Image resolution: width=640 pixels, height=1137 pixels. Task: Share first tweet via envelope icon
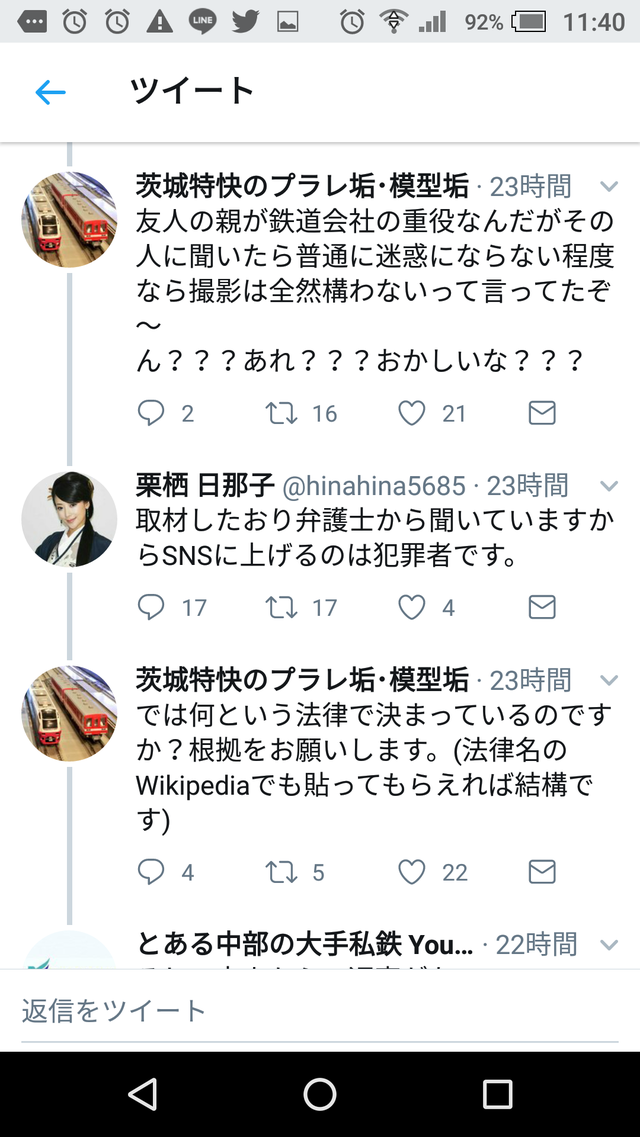[542, 413]
